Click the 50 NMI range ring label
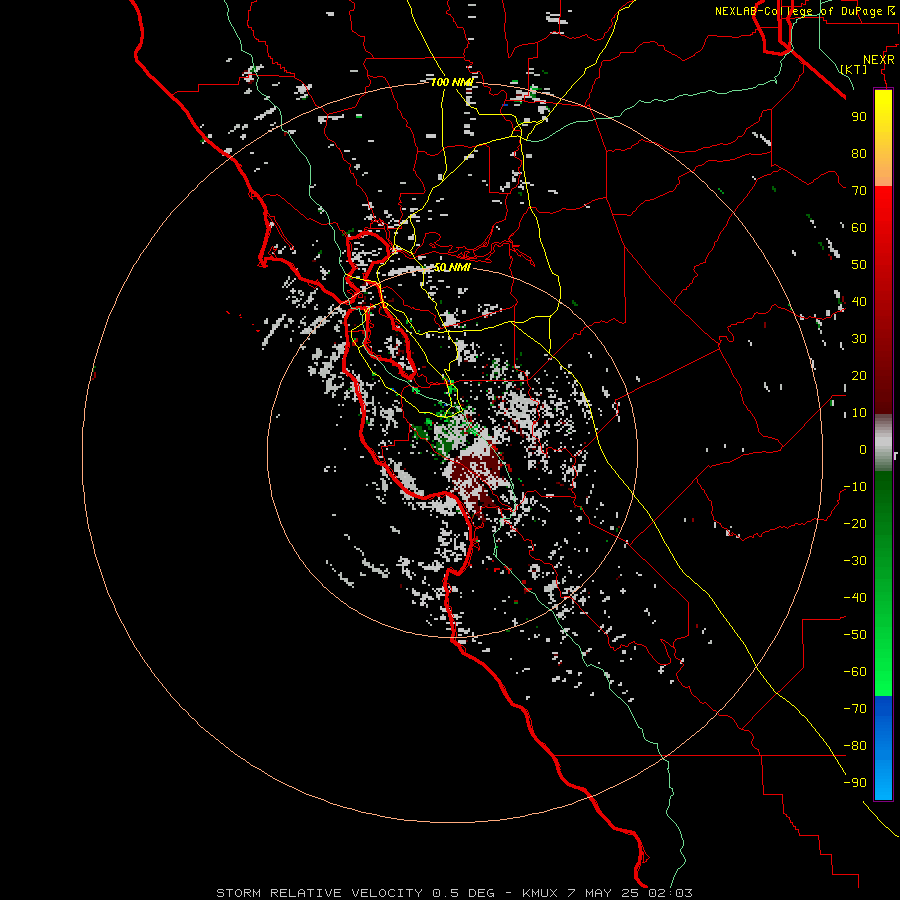This screenshot has width=900, height=900. (x=452, y=267)
